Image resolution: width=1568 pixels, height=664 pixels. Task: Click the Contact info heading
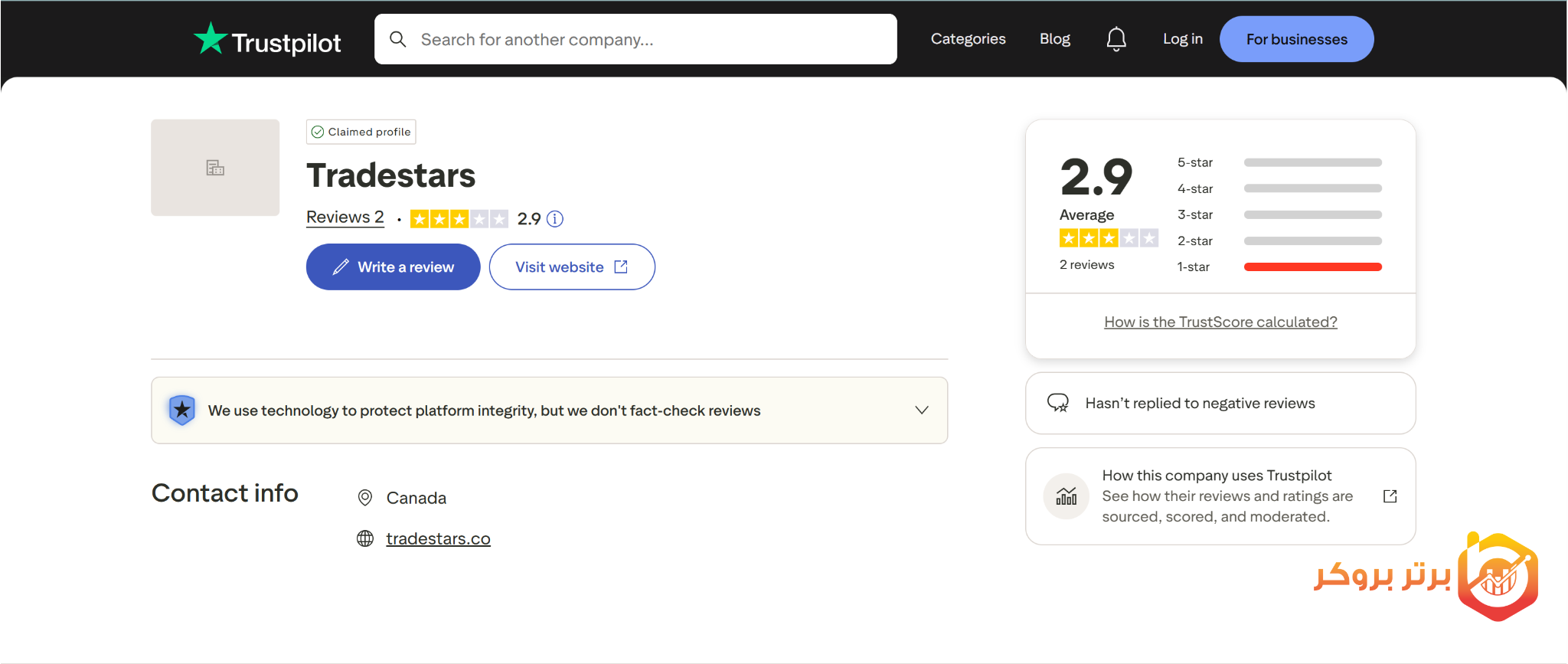point(224,492)
